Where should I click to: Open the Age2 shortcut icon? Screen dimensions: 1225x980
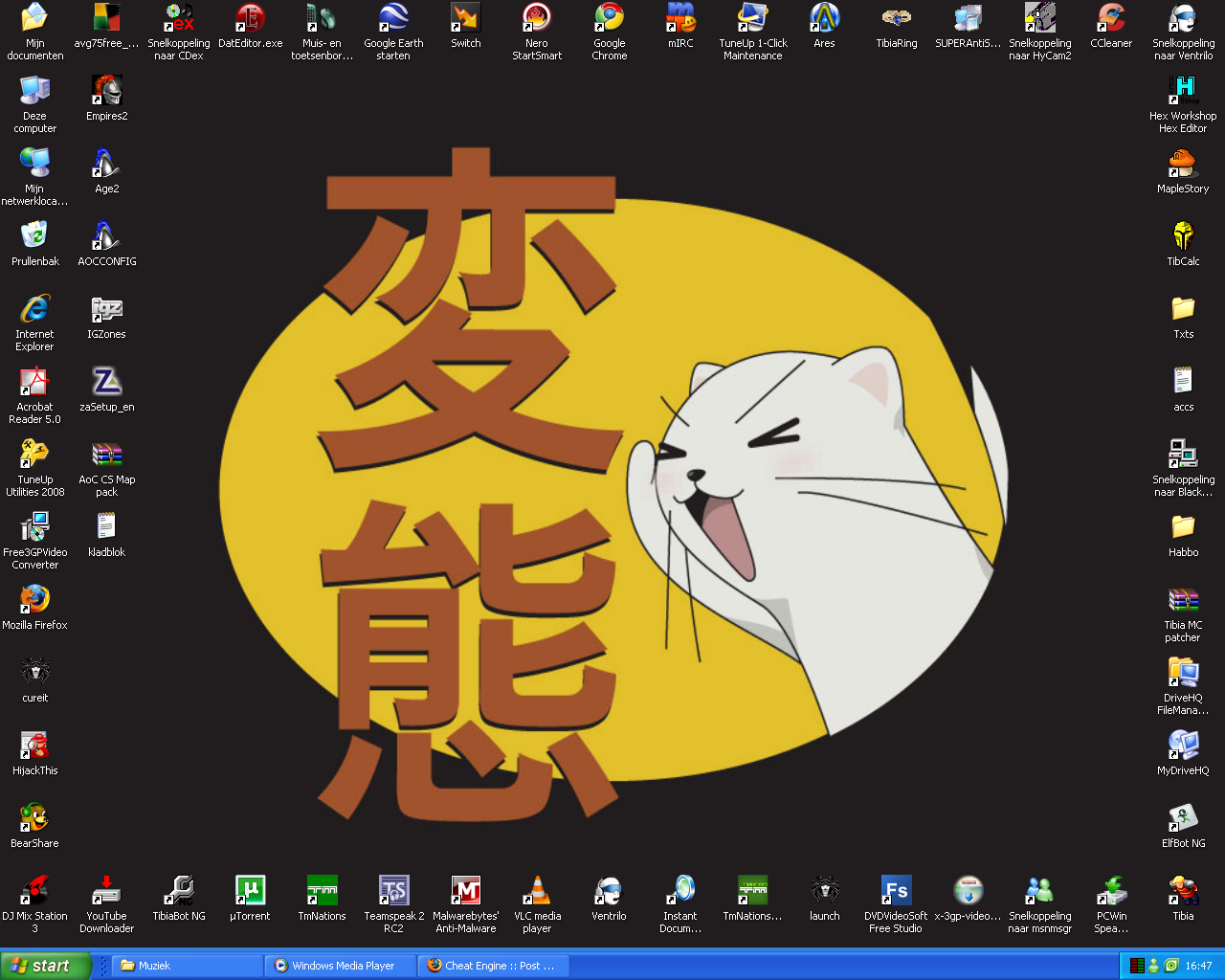[106, 163]
